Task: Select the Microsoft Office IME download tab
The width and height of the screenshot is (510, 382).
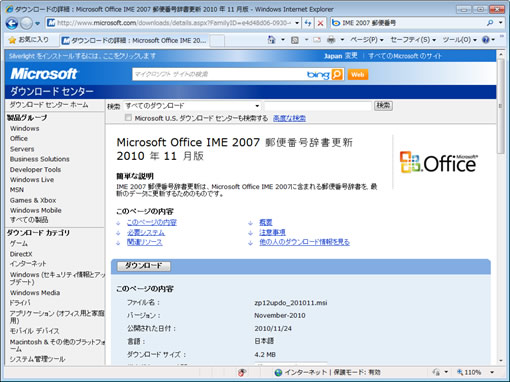Action: (x=135, y=41)
